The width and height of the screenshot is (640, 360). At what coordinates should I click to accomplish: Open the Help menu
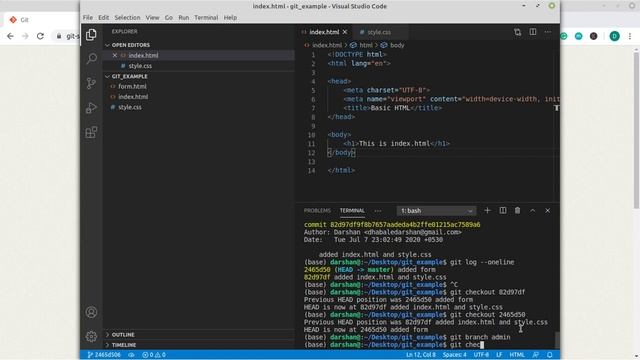pos(230,18)
